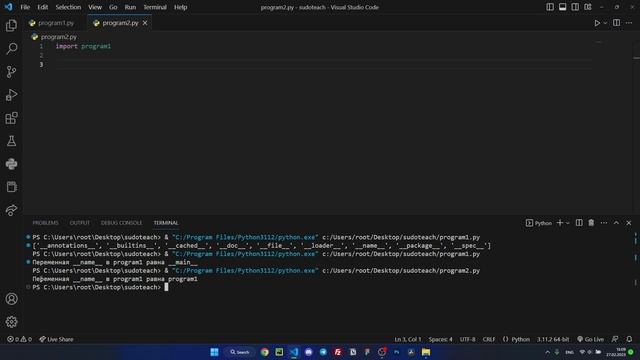Maximize the panel with the chevron up

[616, 223]
